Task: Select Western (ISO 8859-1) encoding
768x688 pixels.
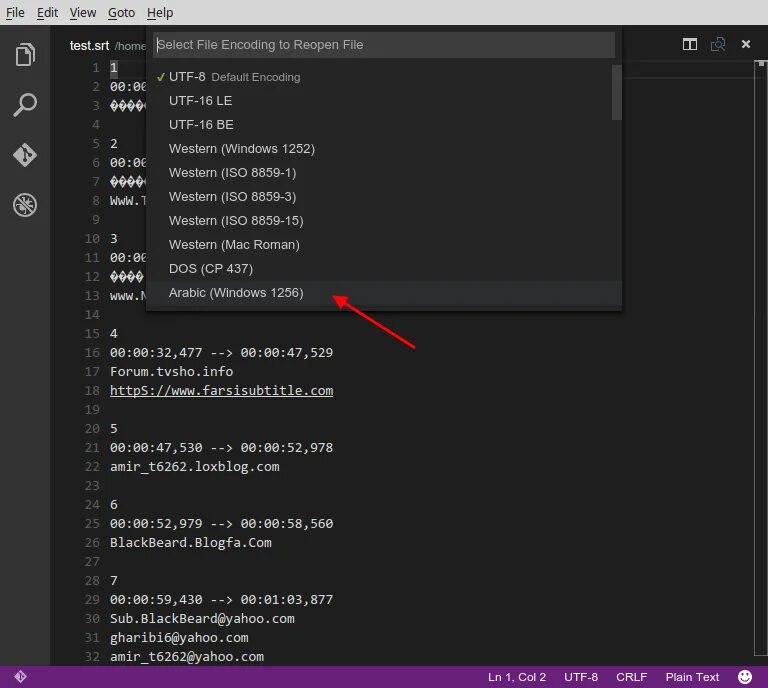Action: [384, 173]
